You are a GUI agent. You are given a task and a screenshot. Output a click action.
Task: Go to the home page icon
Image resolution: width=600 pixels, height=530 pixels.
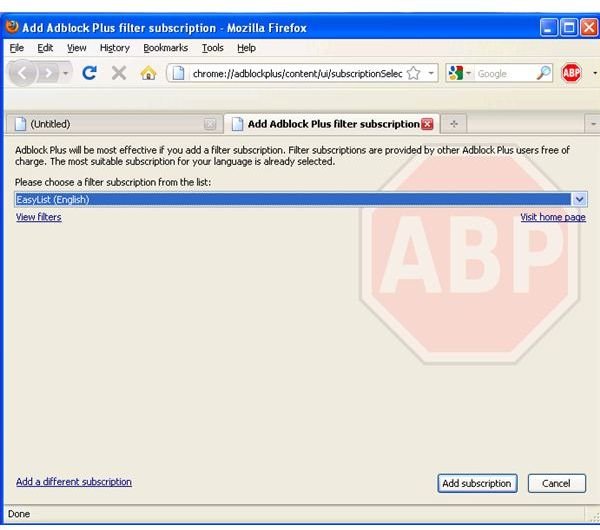(148, 73)
